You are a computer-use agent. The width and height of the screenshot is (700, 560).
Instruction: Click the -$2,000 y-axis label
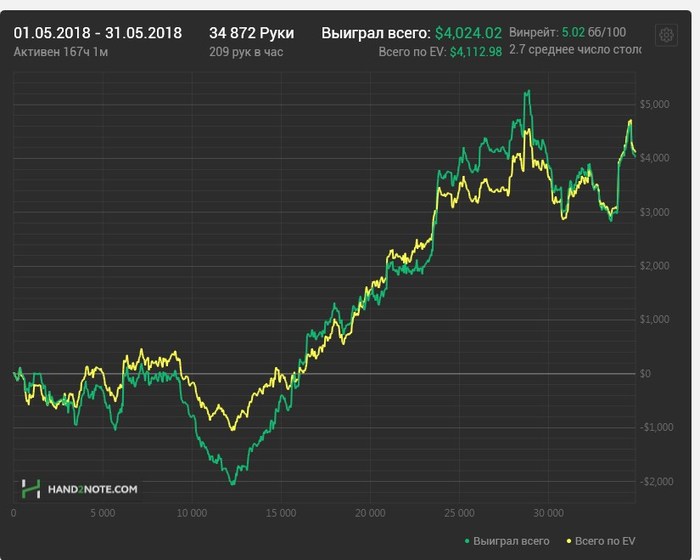coord(656,481)
